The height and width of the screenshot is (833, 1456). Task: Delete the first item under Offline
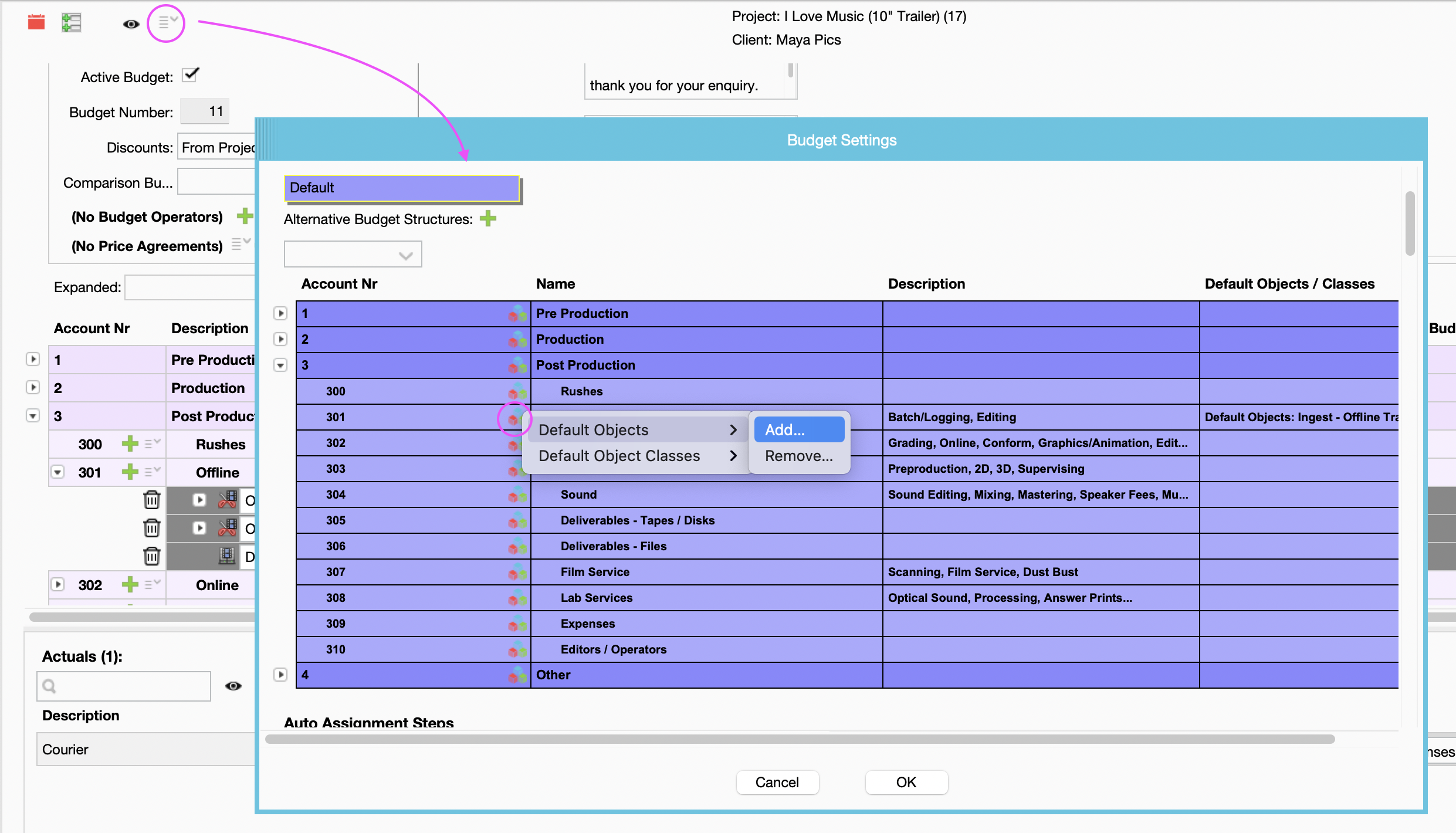tap(152, 500)
